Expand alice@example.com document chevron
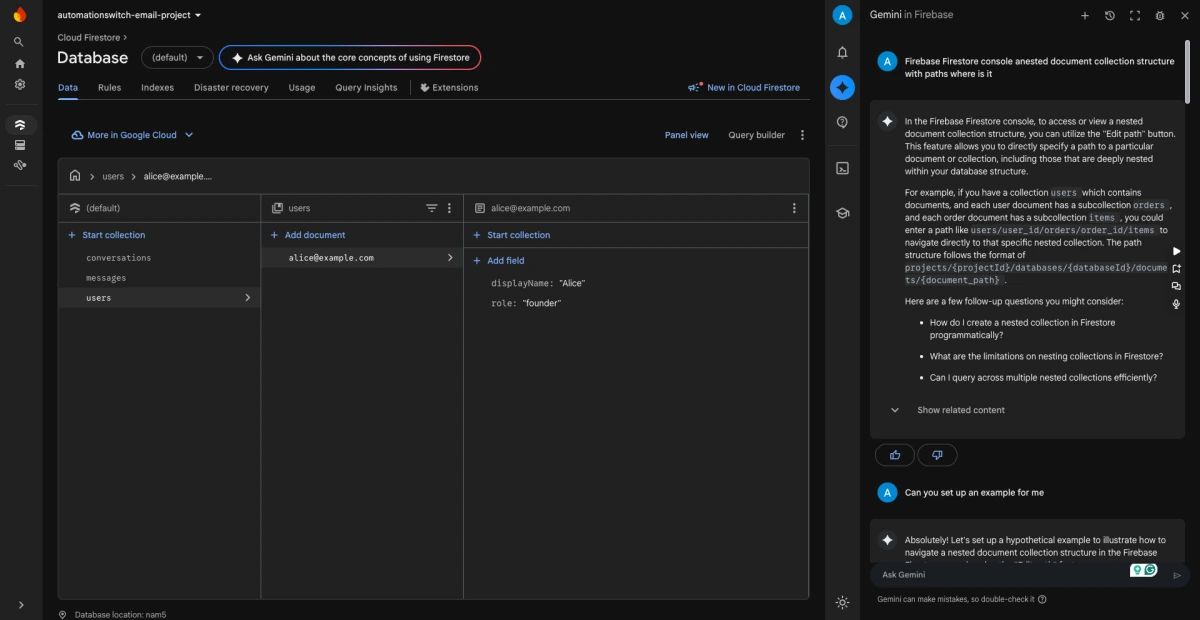 [x=449, y=258]
